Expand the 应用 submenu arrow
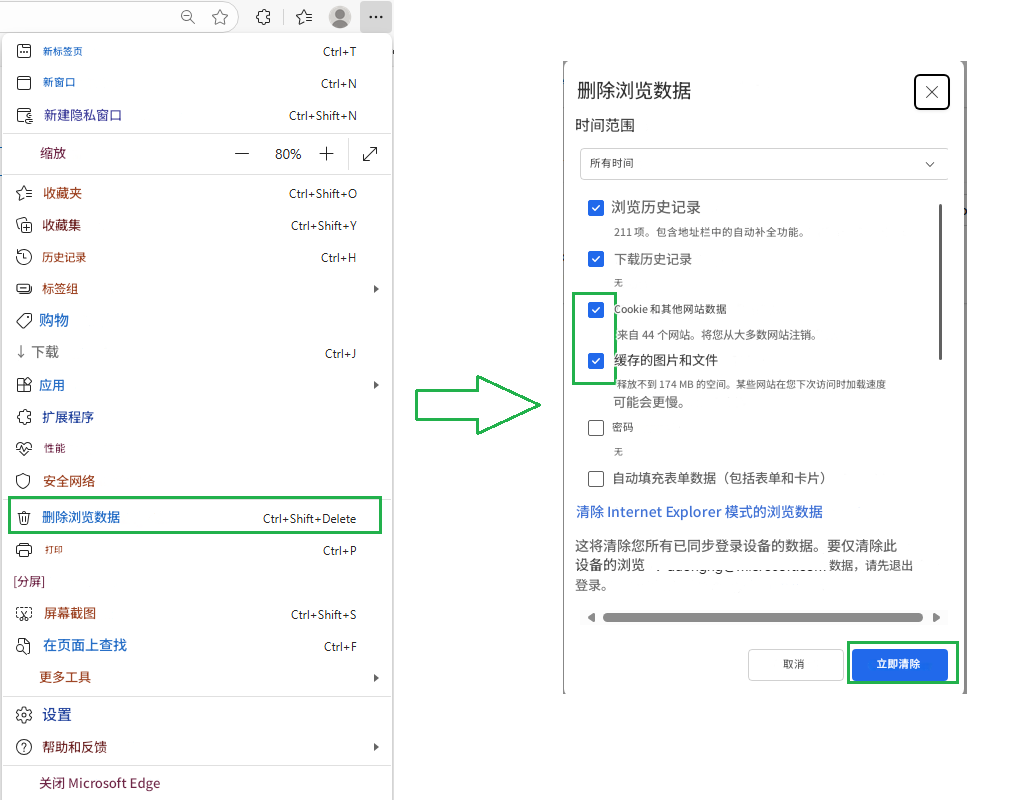The image size is (1030, 800). click(x=376, y=385)
